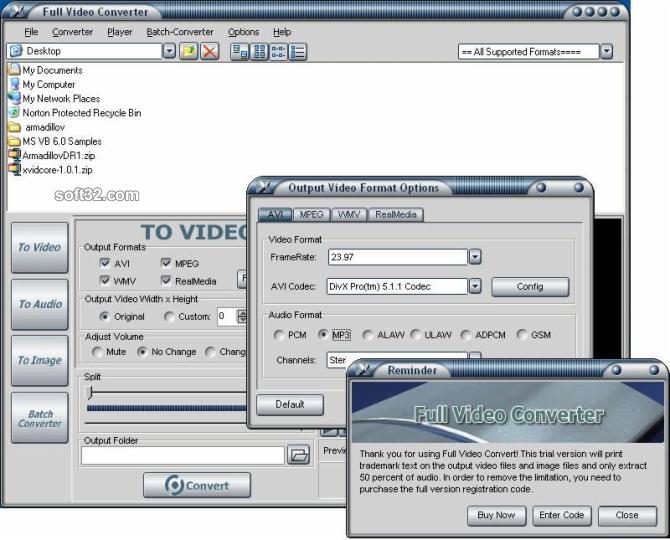Click the My Network Places icon
The height and width of the screenshot is (540, 670).
point(14,98)
